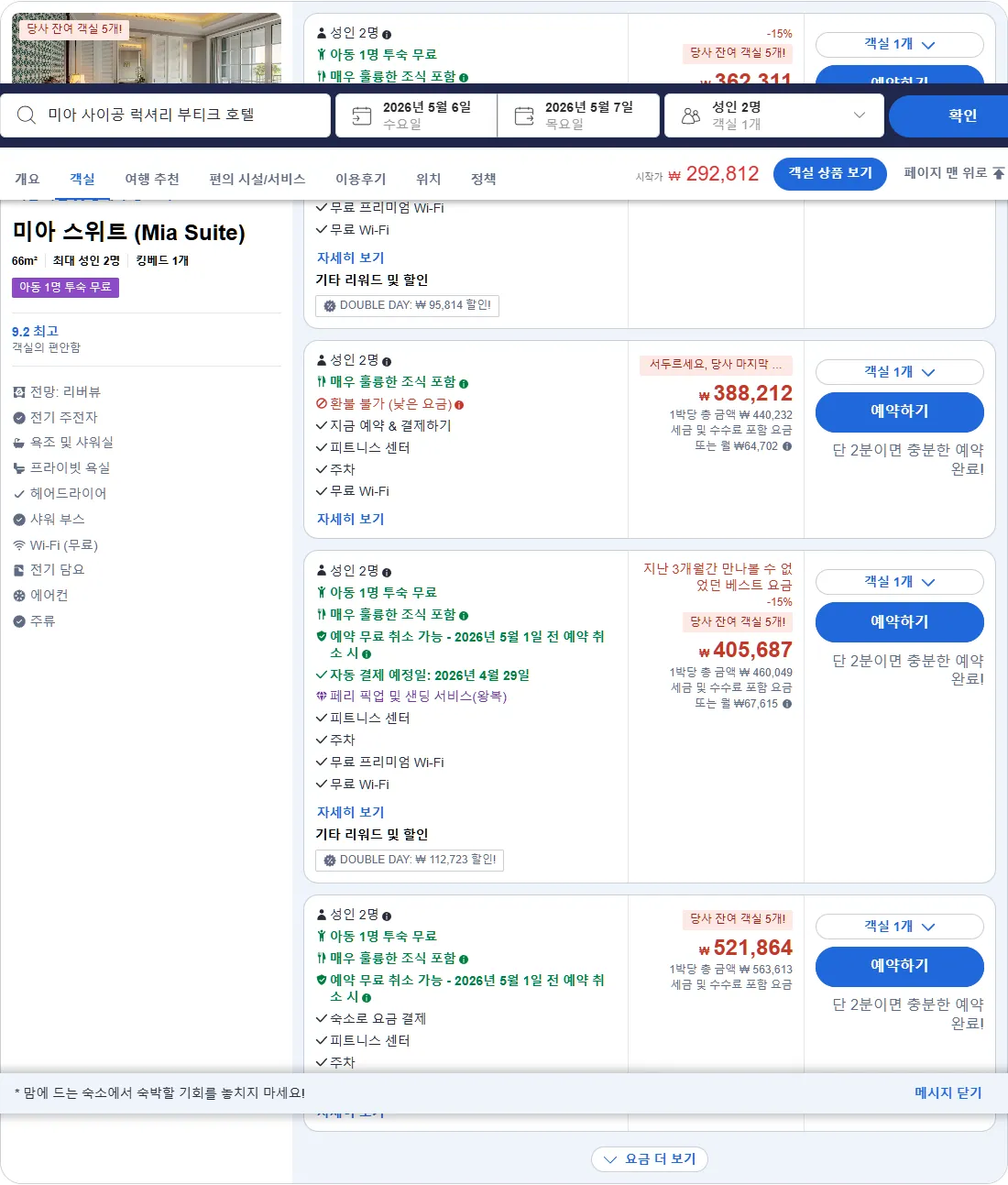Screen dimensions: 1008x1185
Task: Click the Wi-Fi amenity icon
Action: click(x=19, y=545)
